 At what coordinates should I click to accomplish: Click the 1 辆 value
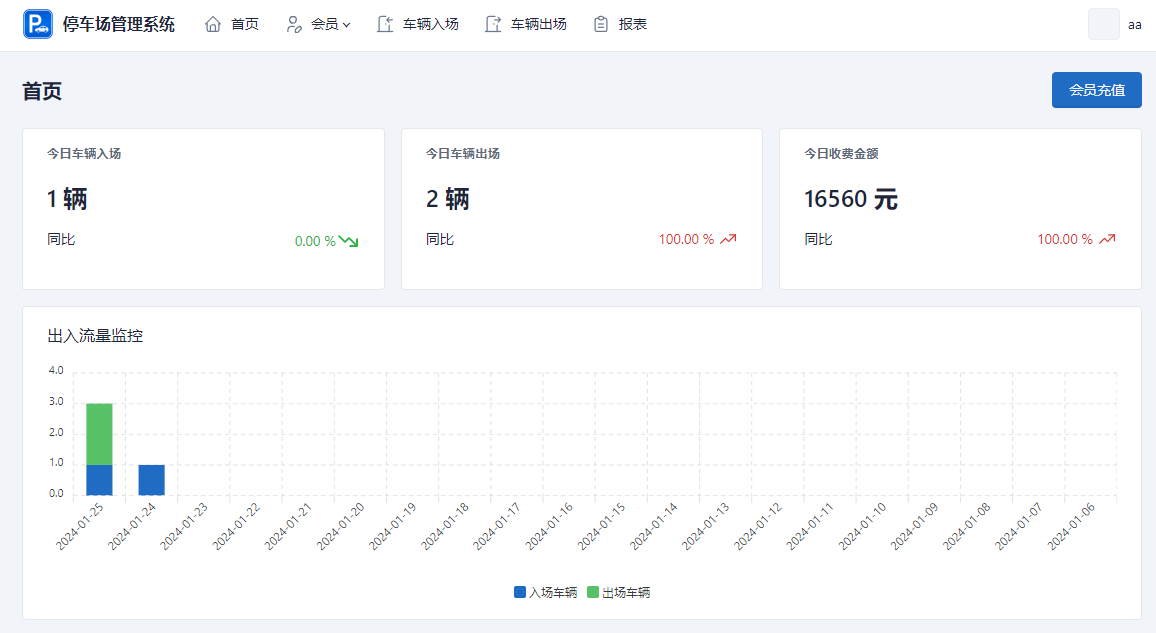67,199
